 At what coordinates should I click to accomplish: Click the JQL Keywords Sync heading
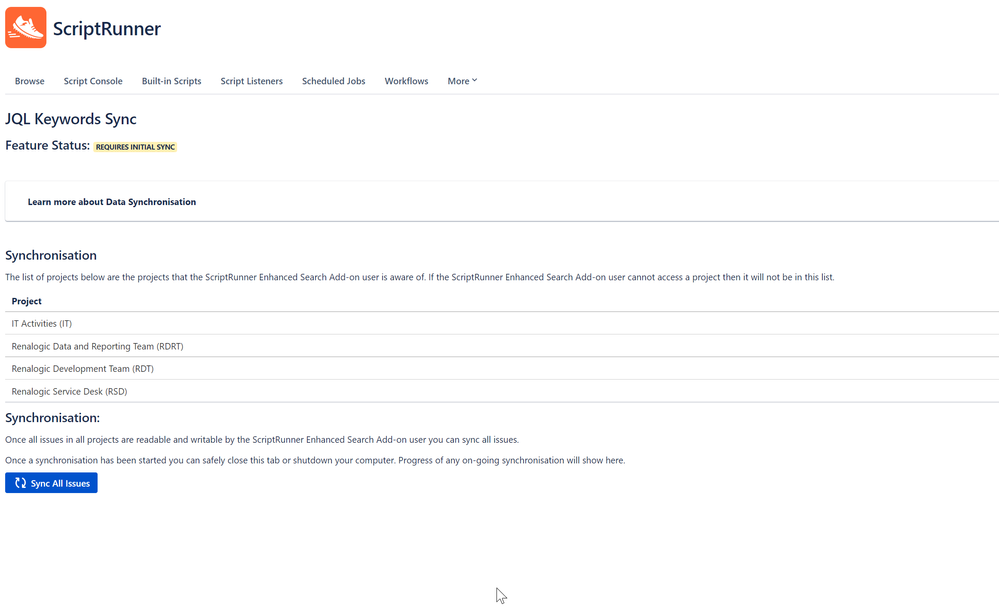[71, 119]
